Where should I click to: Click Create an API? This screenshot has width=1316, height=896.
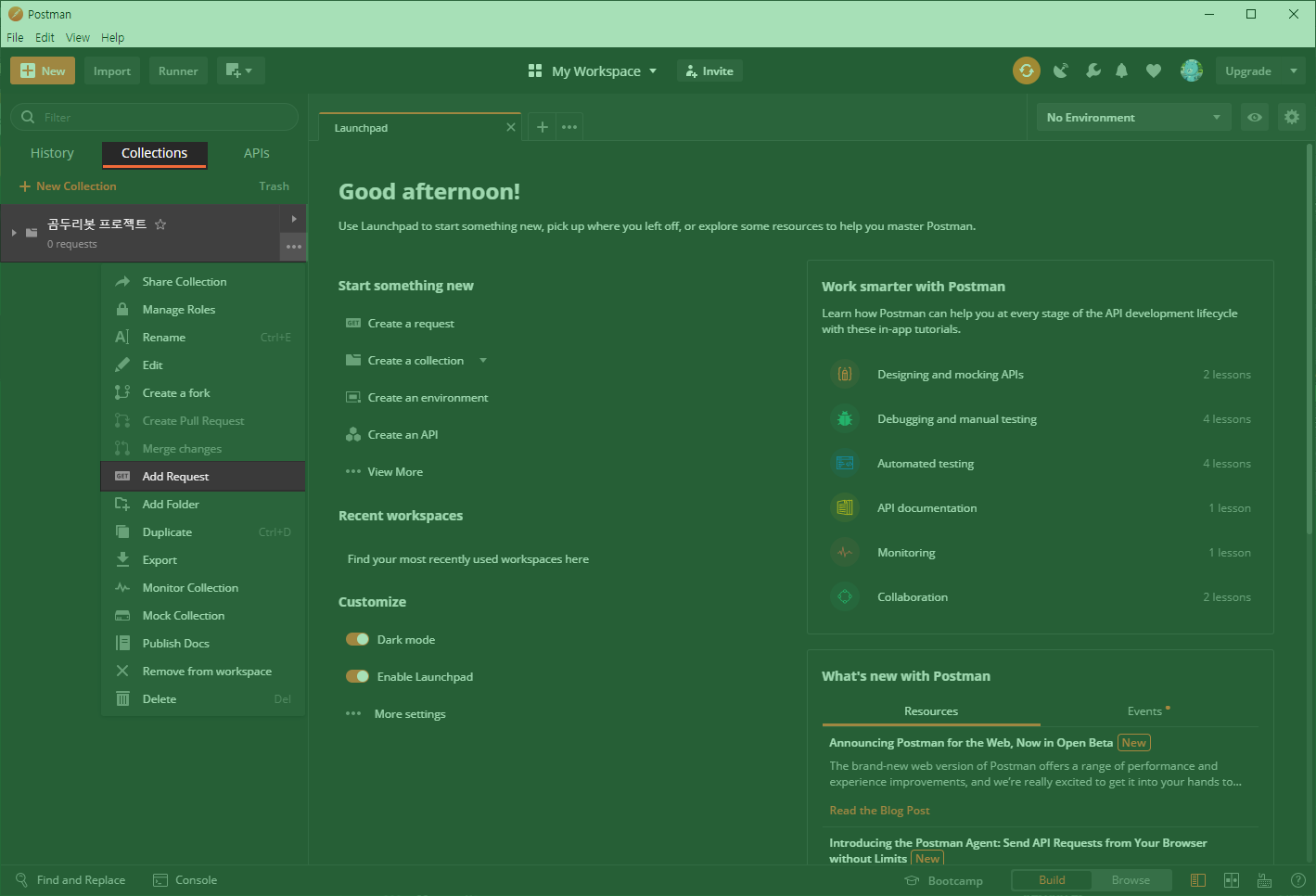tap(391, 435)
